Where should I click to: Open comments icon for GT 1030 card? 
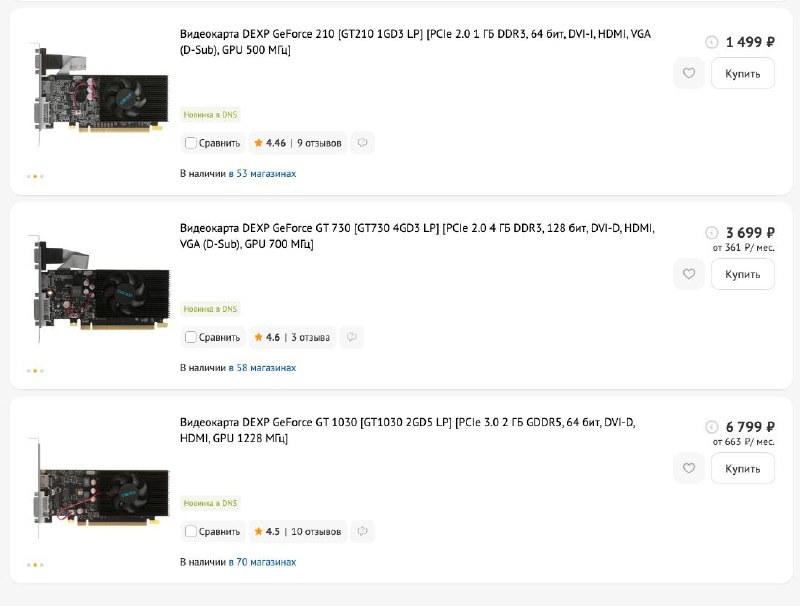[x=362, y=532]
